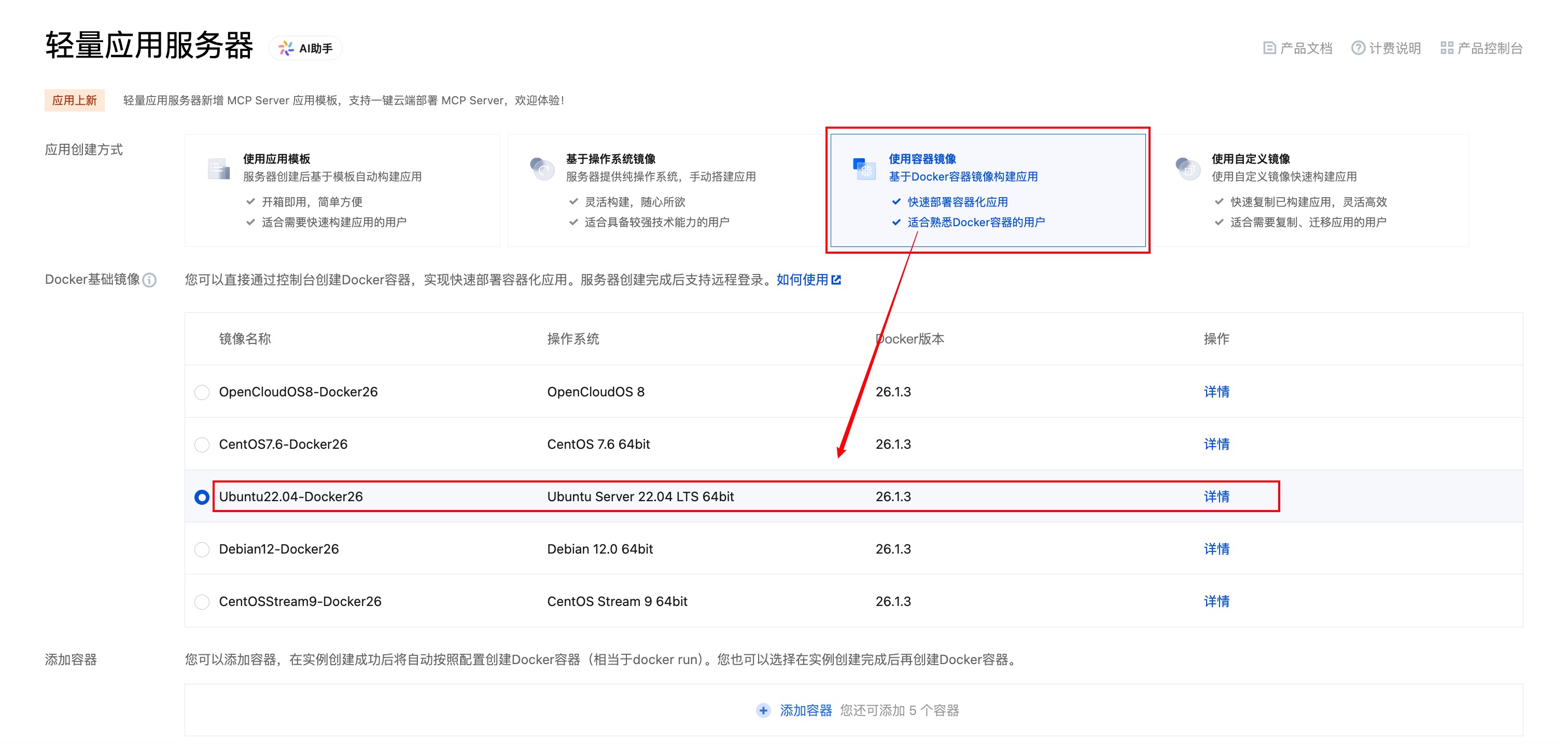Click the CentOSStream9-Docker26 image name
This screenshot has height=744, width=1568.
[300, 601]
